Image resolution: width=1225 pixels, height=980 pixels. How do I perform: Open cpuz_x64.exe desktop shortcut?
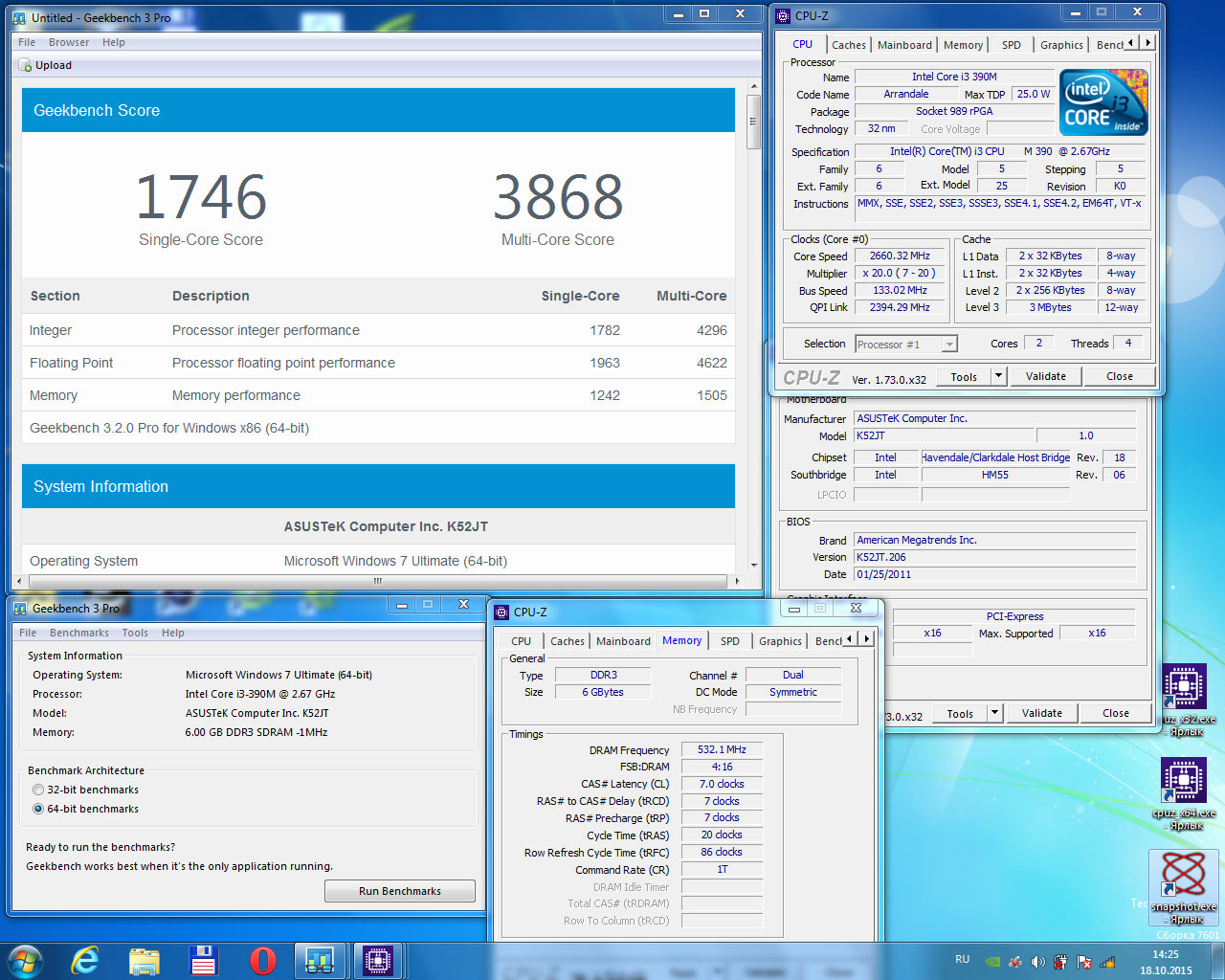pos(1185,793)
